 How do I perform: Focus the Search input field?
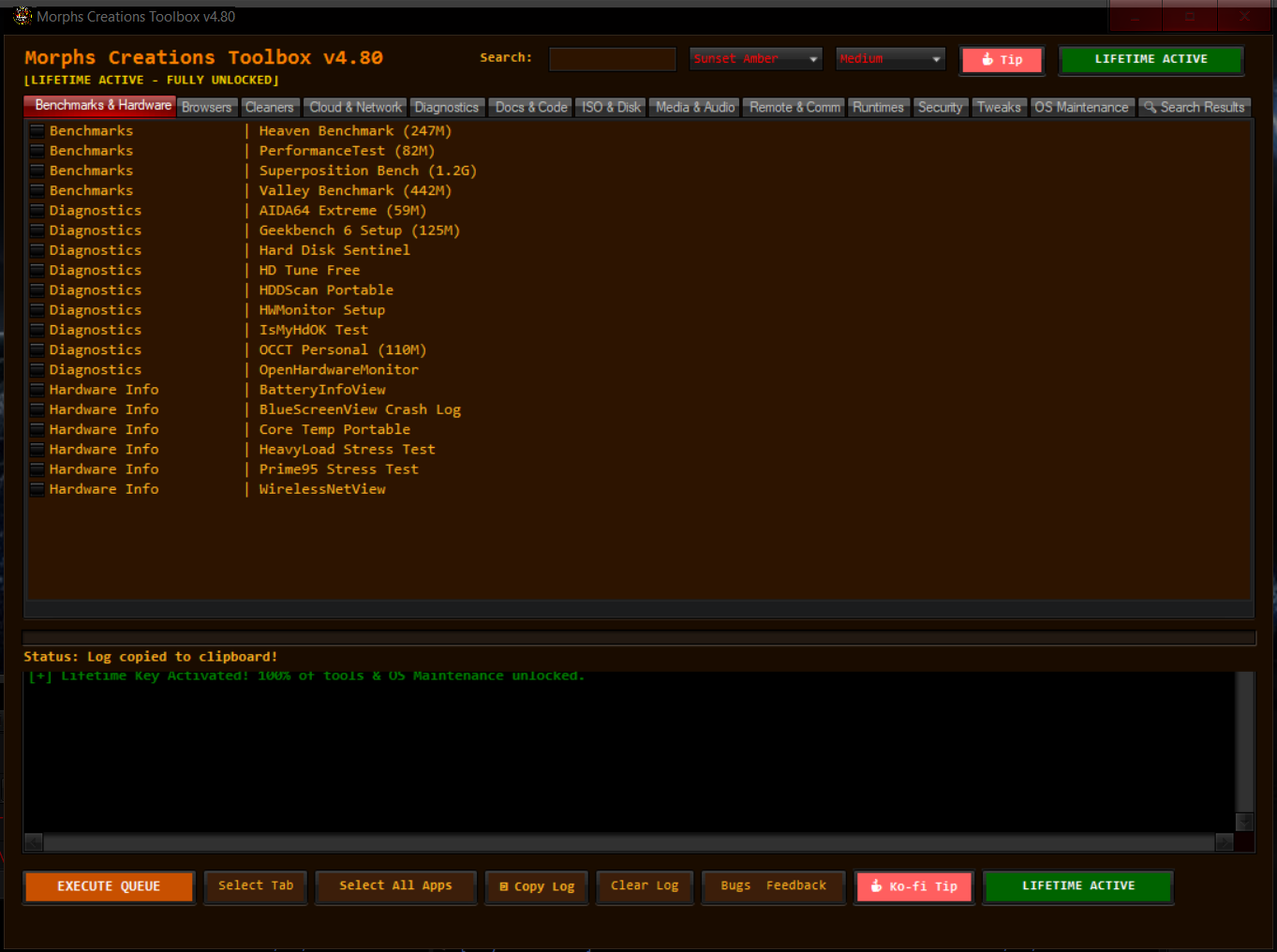click(x=612, y=59)
